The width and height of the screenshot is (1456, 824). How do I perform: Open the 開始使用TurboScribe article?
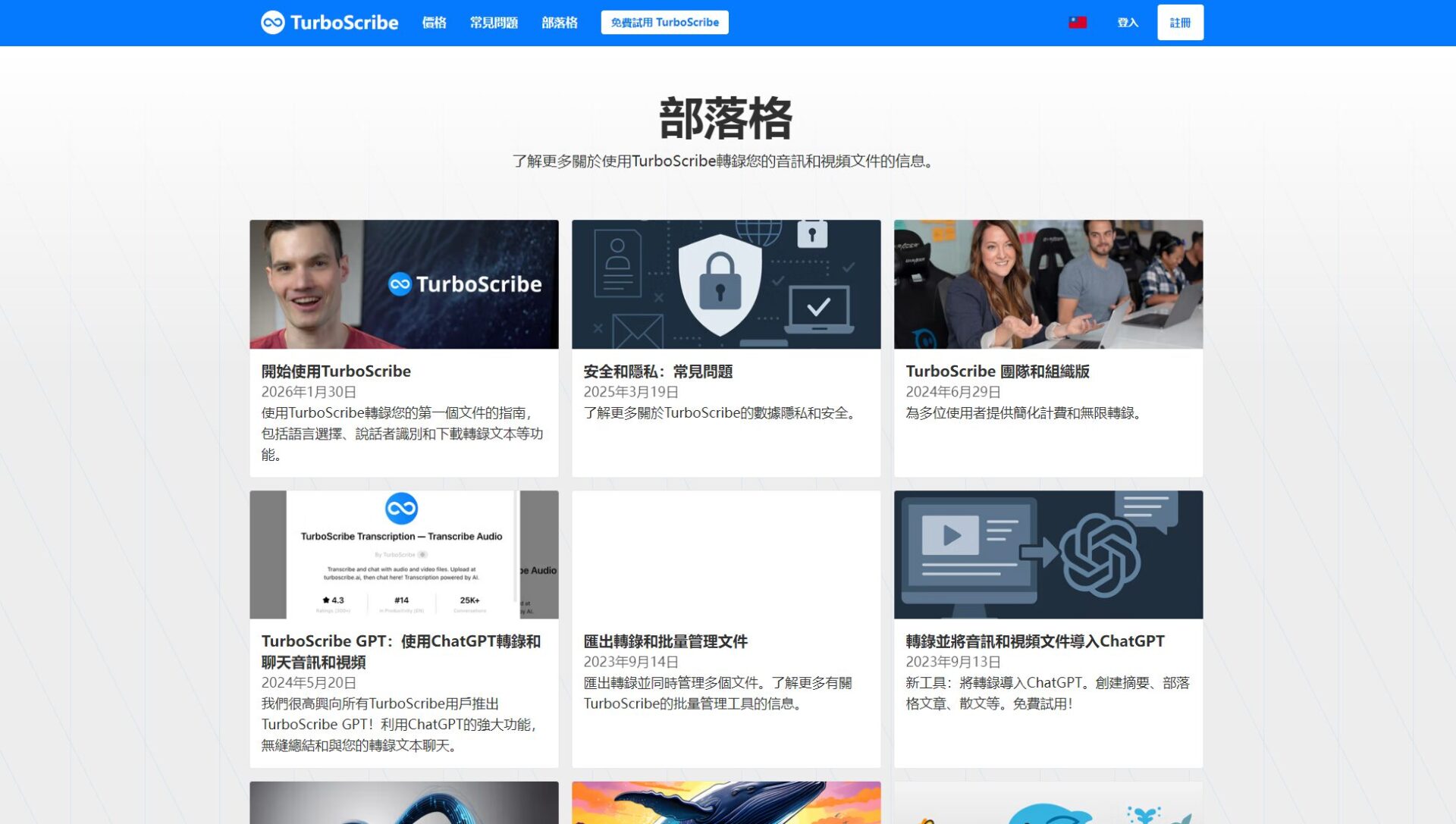pyautogui.click(x=336, y=371)
